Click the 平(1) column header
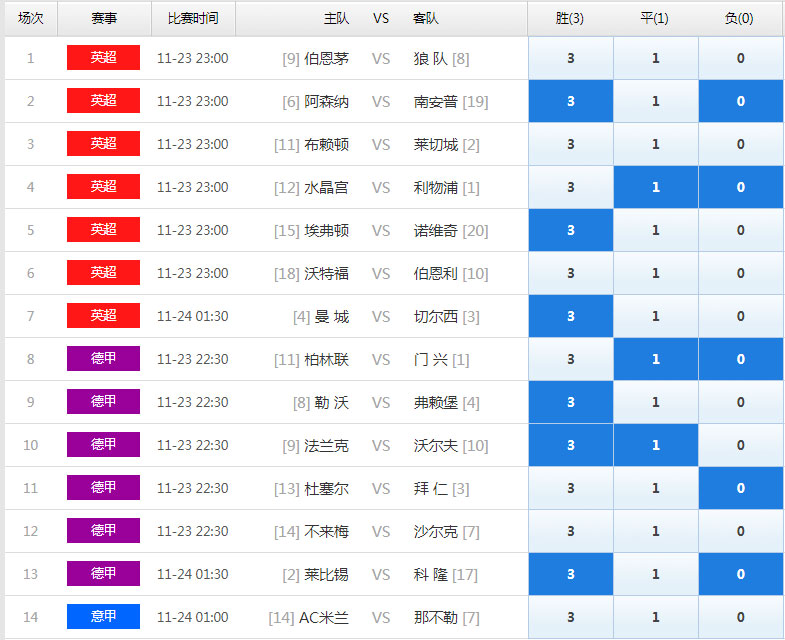Screen dimensions: 785x640 click(x=654, y=19)
